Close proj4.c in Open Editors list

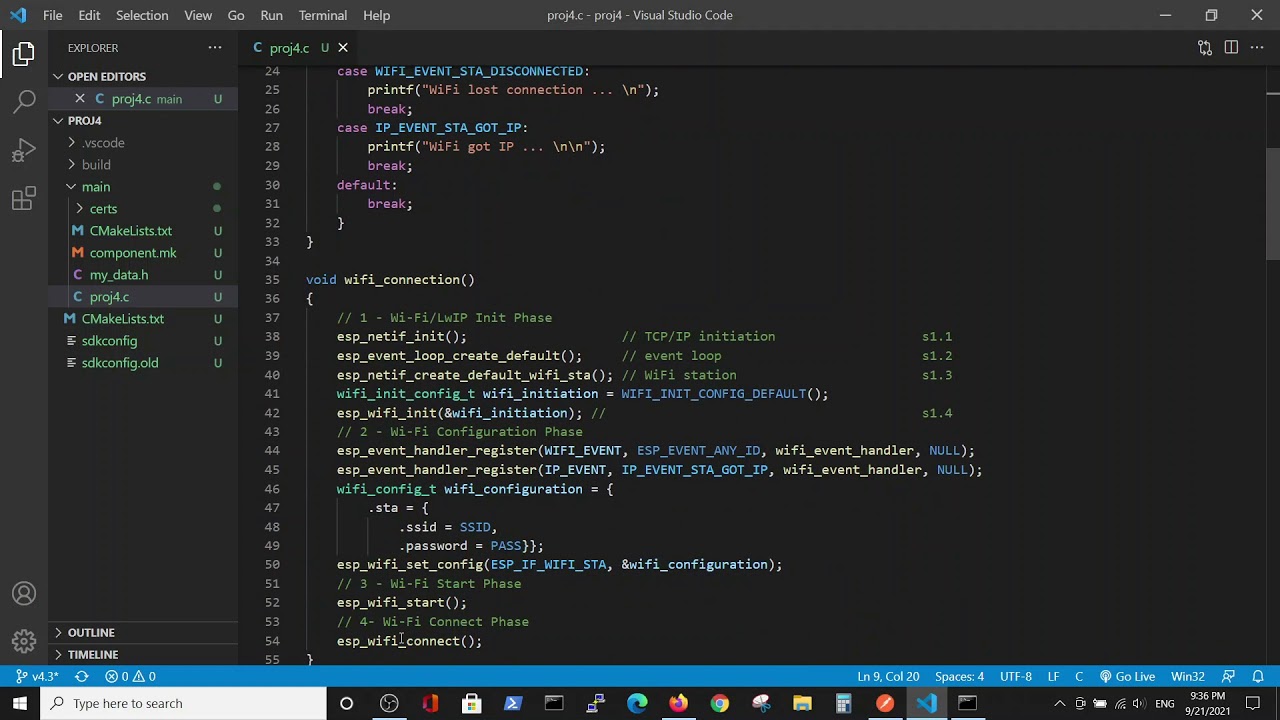coord(80,98)
